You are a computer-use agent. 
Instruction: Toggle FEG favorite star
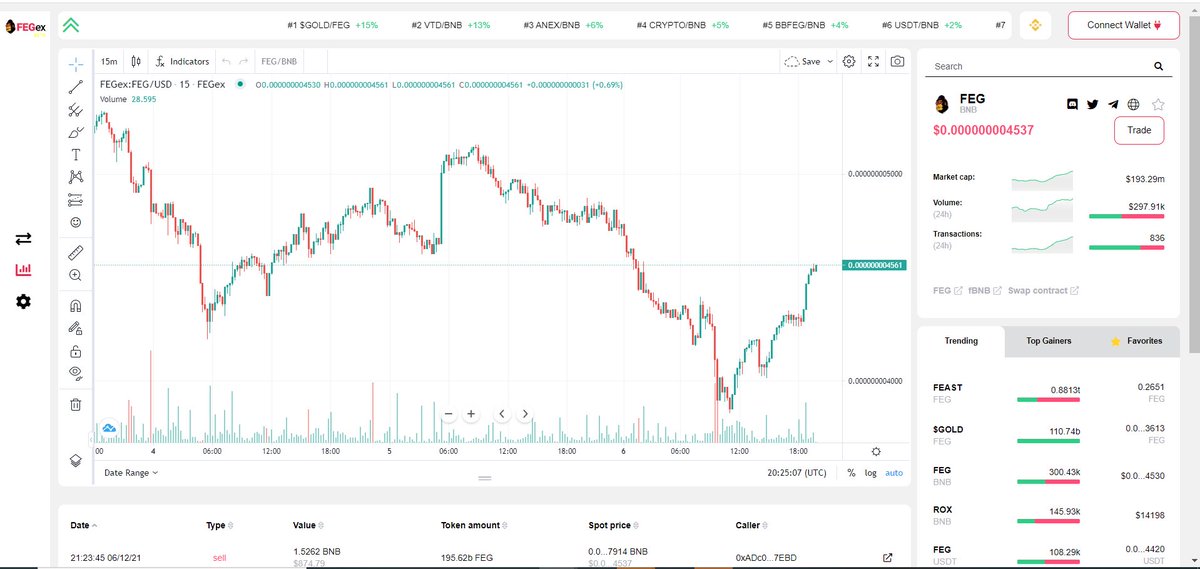1158,104
